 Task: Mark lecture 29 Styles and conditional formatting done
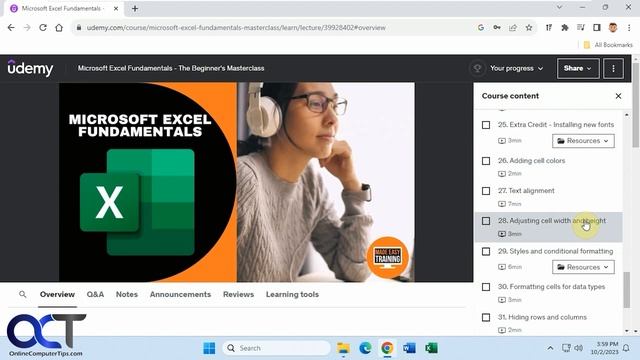486,251
